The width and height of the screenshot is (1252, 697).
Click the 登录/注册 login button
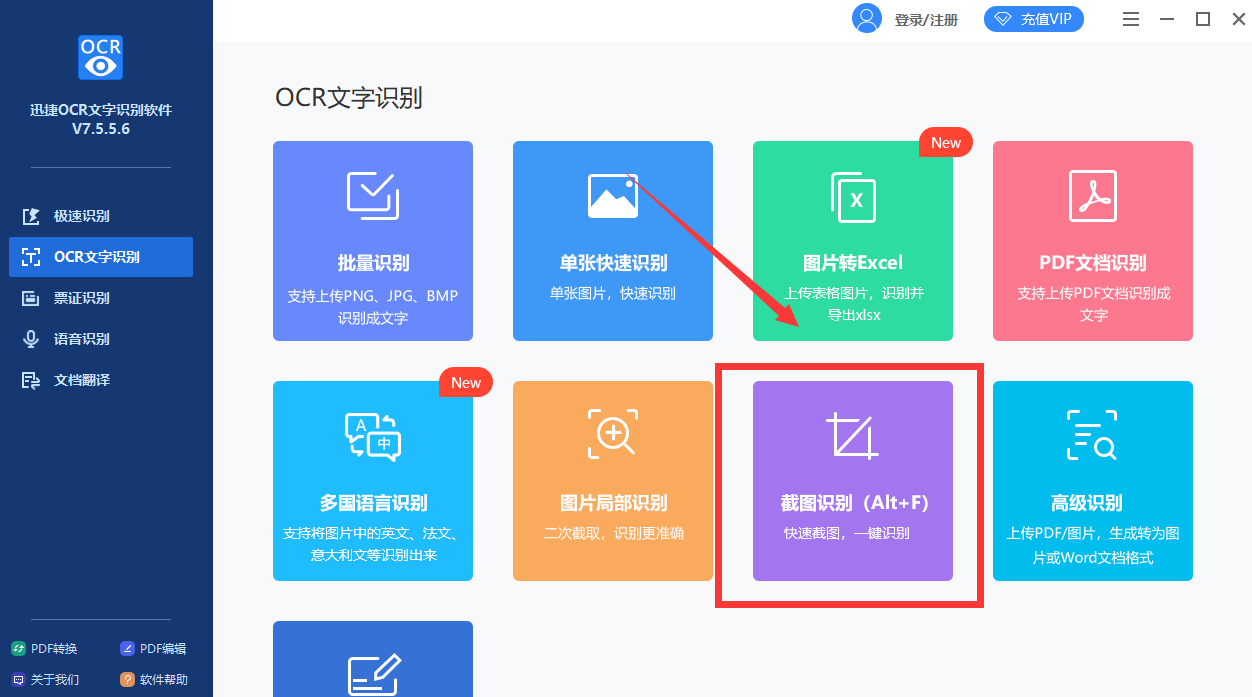click(x=925, y=18)
